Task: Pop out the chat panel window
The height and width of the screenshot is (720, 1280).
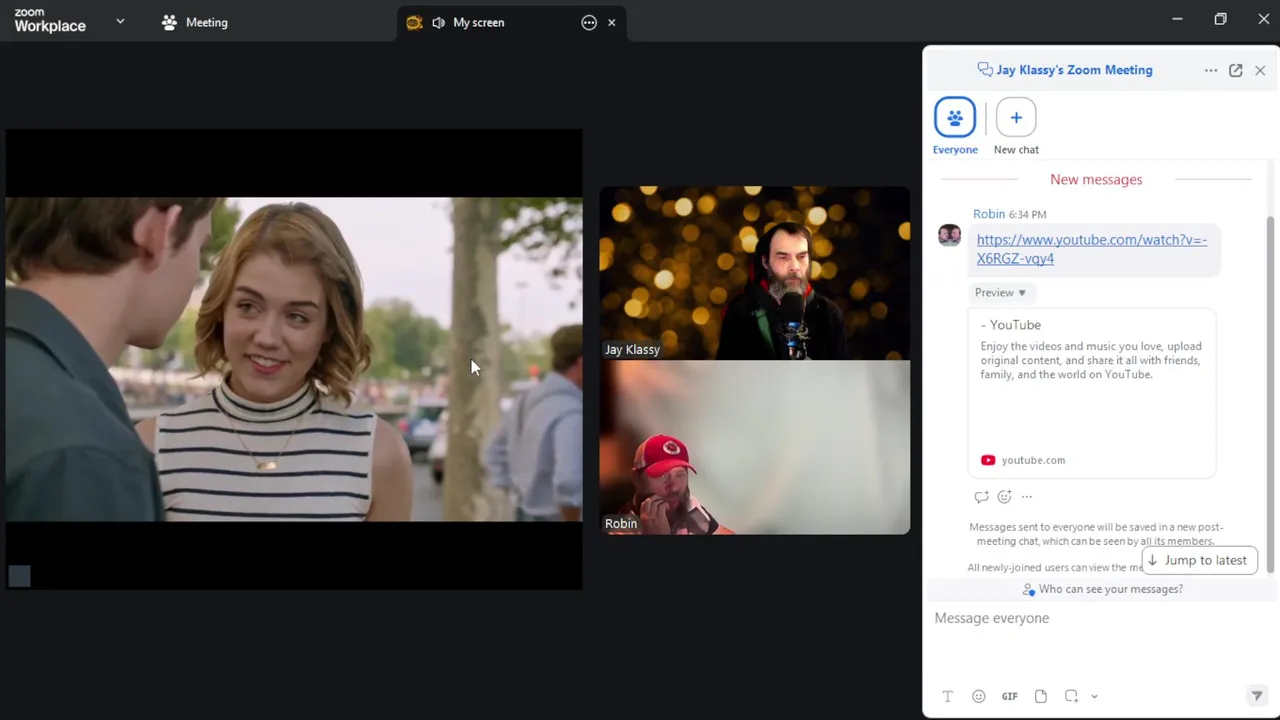Action: [x=1236, y=70]
